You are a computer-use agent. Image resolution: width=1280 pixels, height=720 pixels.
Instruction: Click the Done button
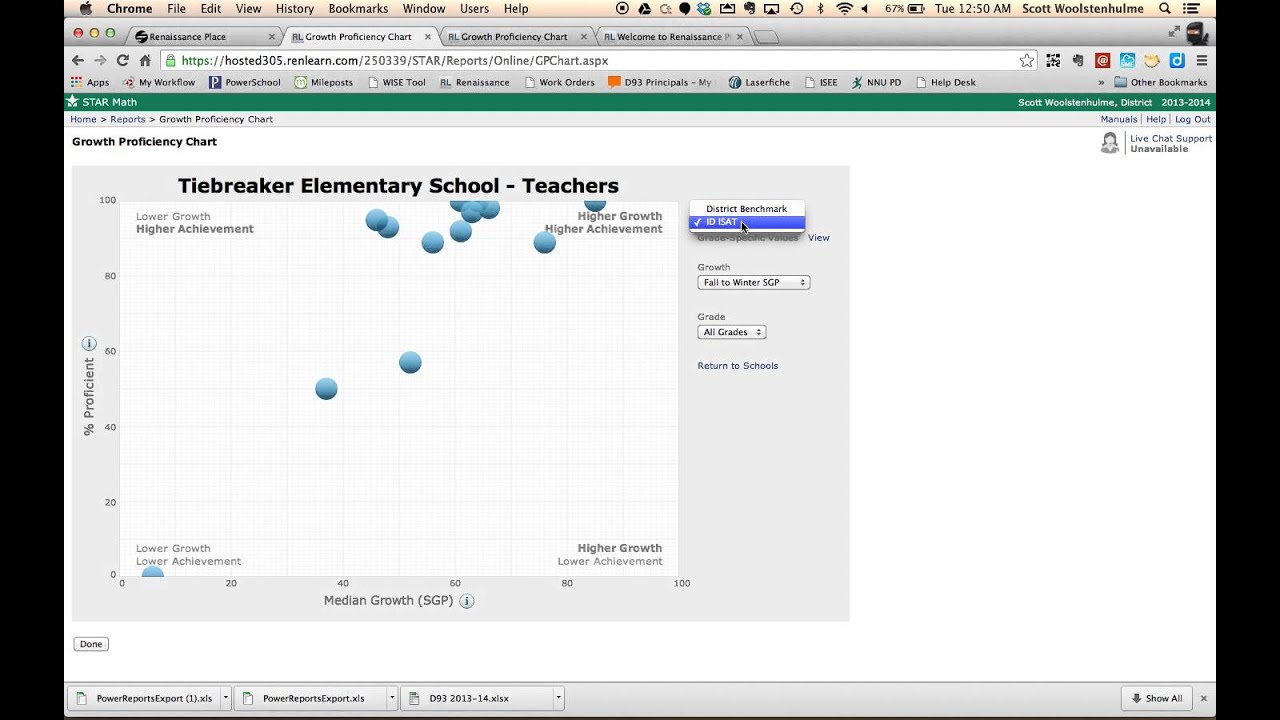pyautogui.click(x=90, y=643)
